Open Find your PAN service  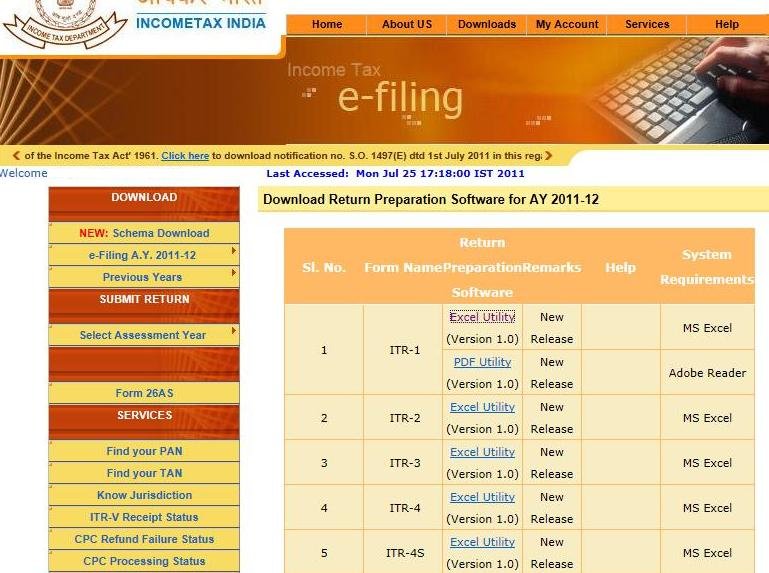(144, 451)
